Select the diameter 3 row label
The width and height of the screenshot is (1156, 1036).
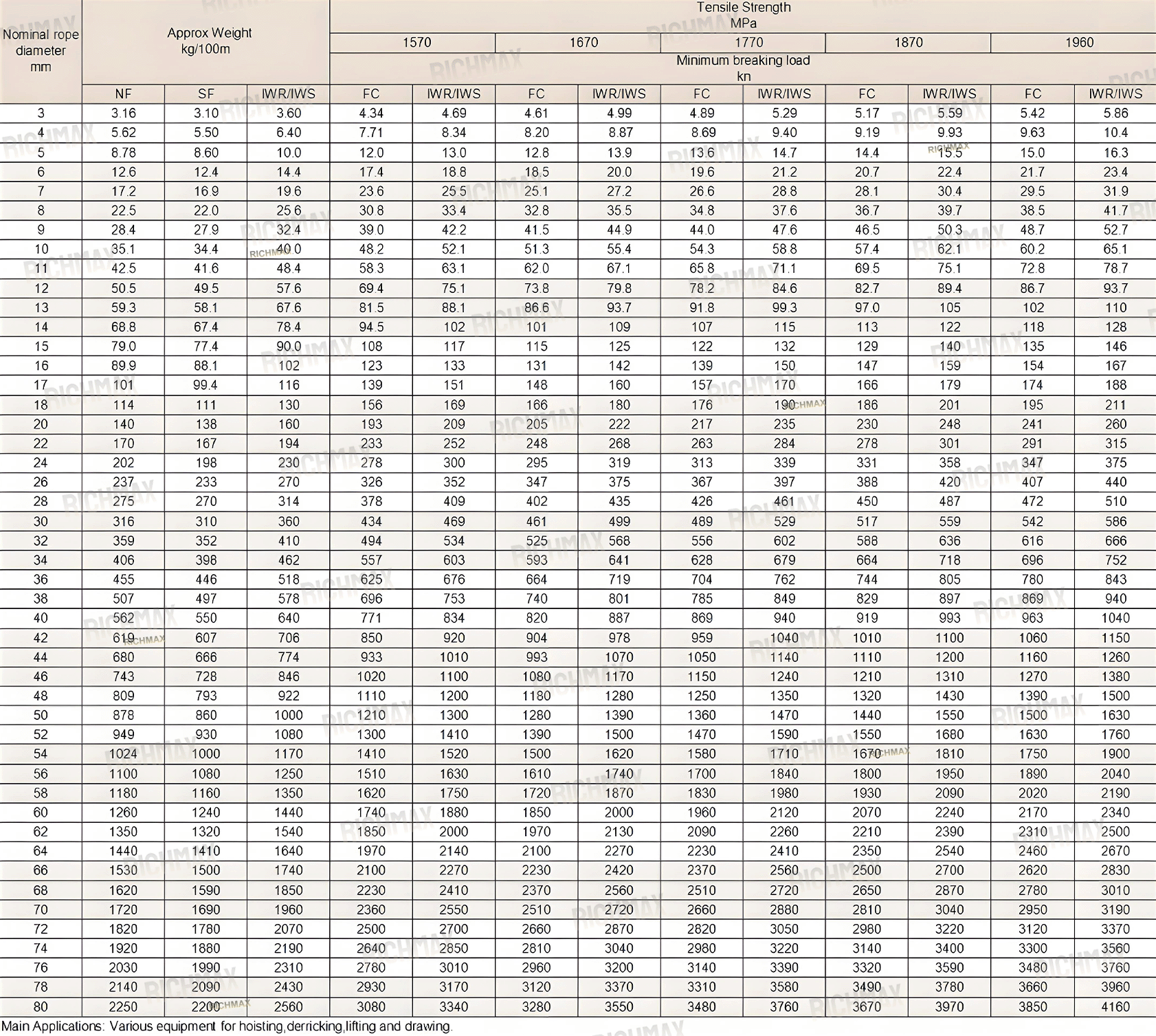41,113
